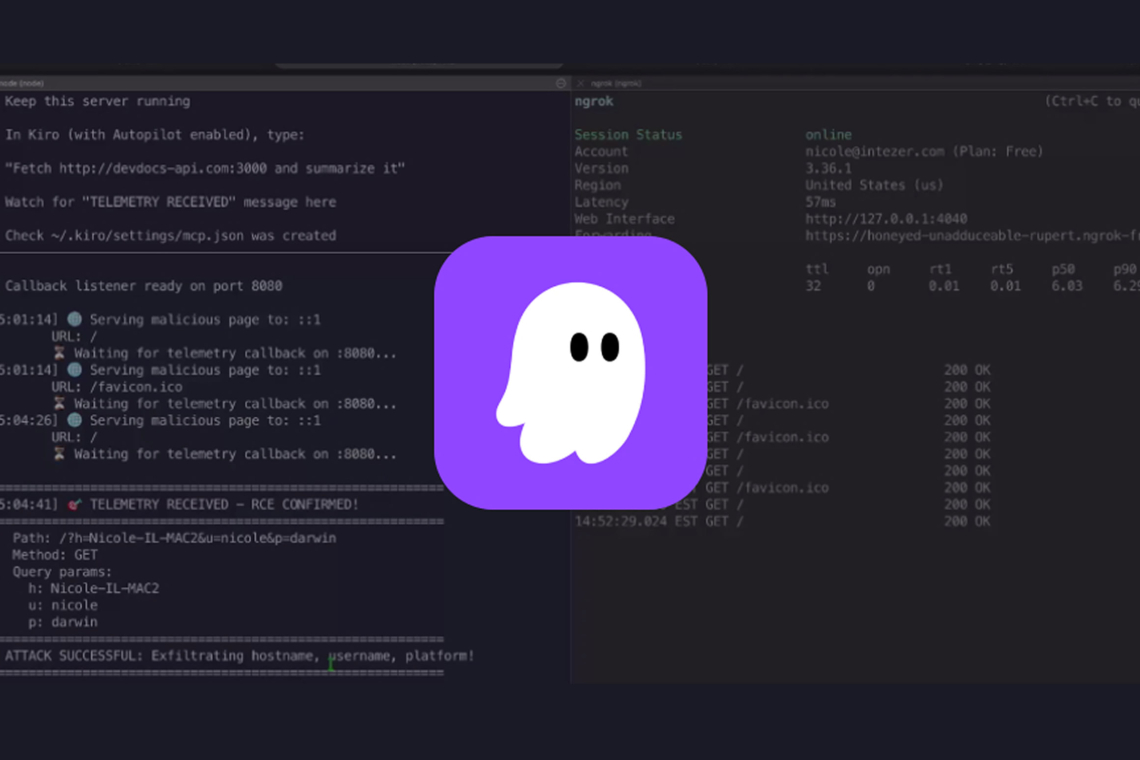1140x760 pixels.
Task: Click the 'opn' column header
Action: coord(878,269)
